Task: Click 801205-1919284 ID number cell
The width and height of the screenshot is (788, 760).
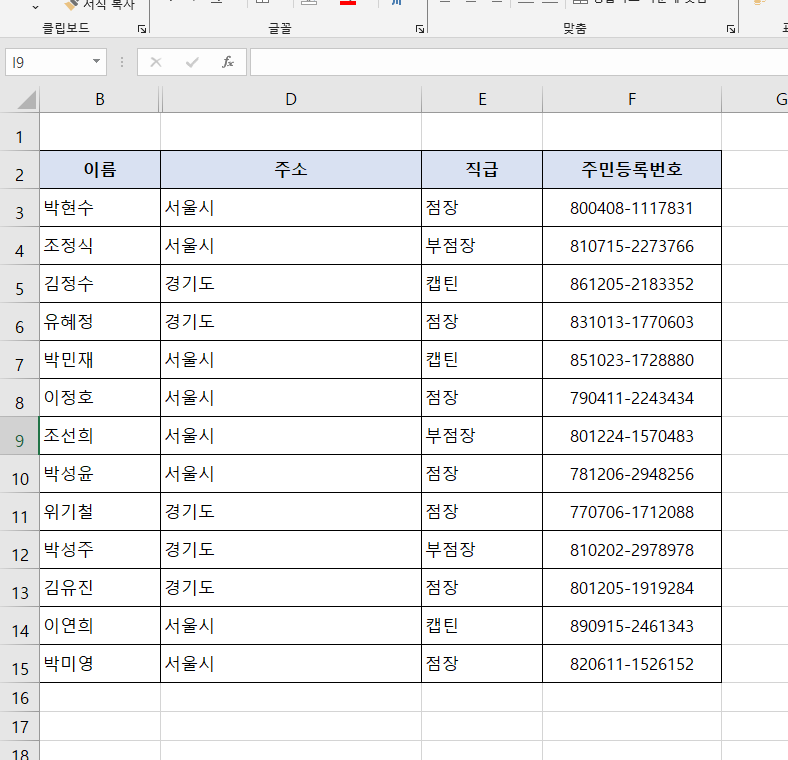Action: coord(632,588)
